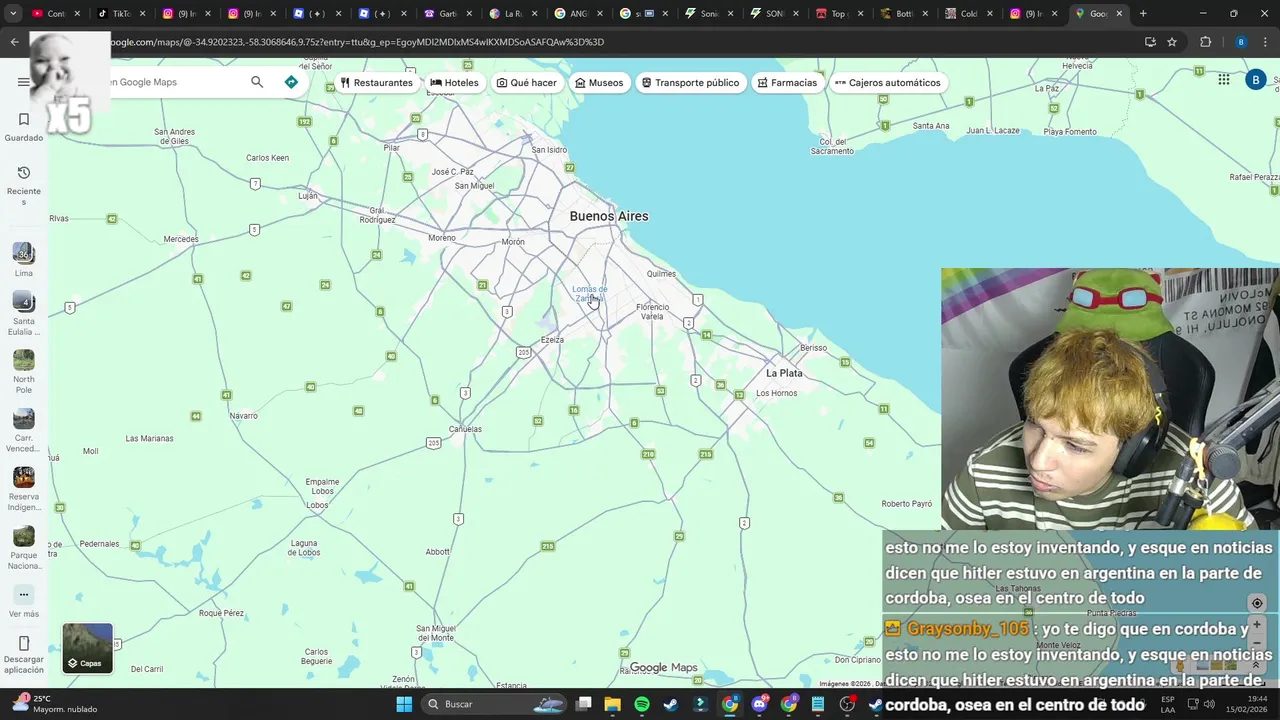Click the browser back arrow
Image resolution: width=1280 pixels, height=720 pixels.
14,42
